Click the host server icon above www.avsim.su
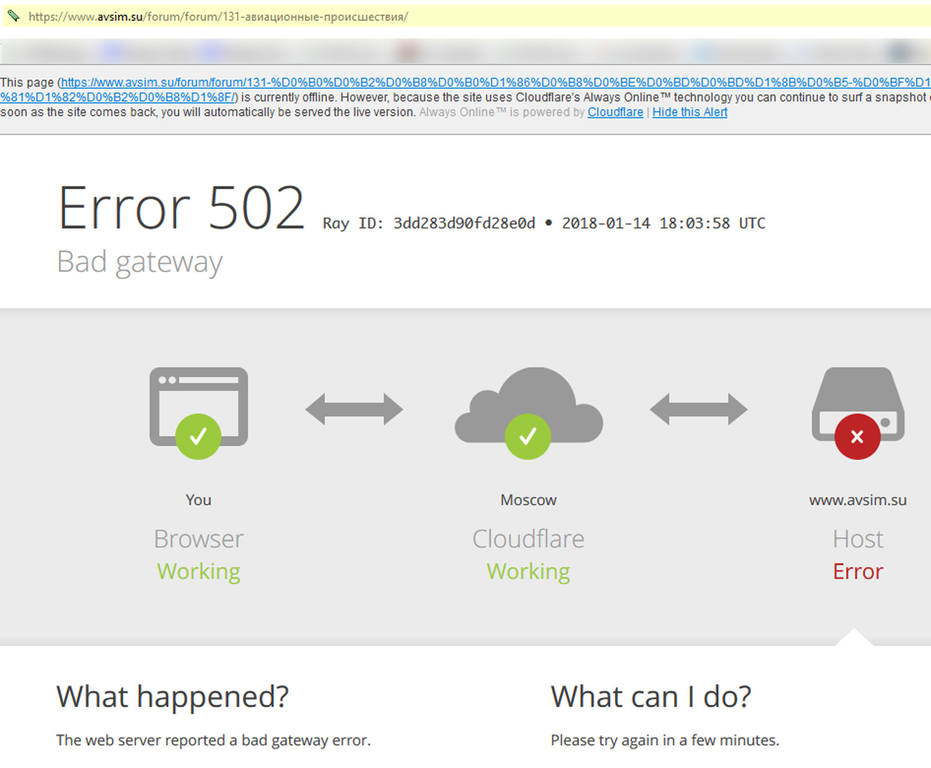Screen dimensions: 931x768 point(858,413)
